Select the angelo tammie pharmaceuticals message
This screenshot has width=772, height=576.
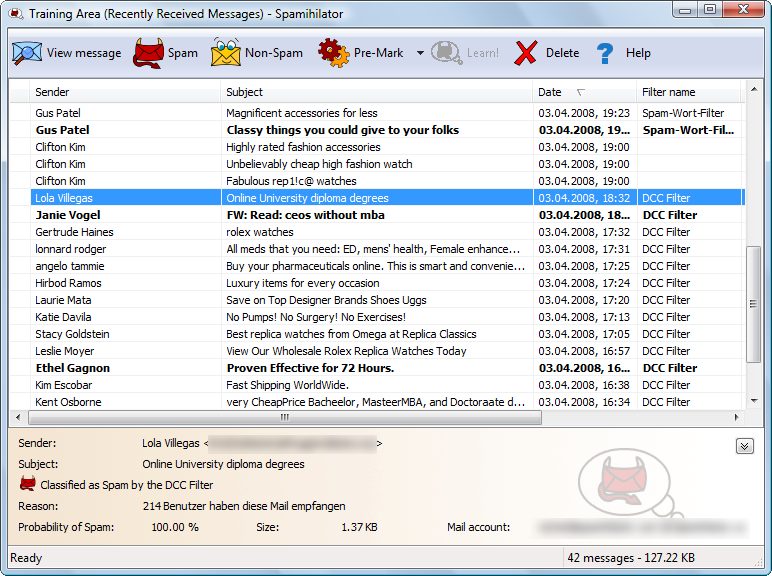[377, 266]
